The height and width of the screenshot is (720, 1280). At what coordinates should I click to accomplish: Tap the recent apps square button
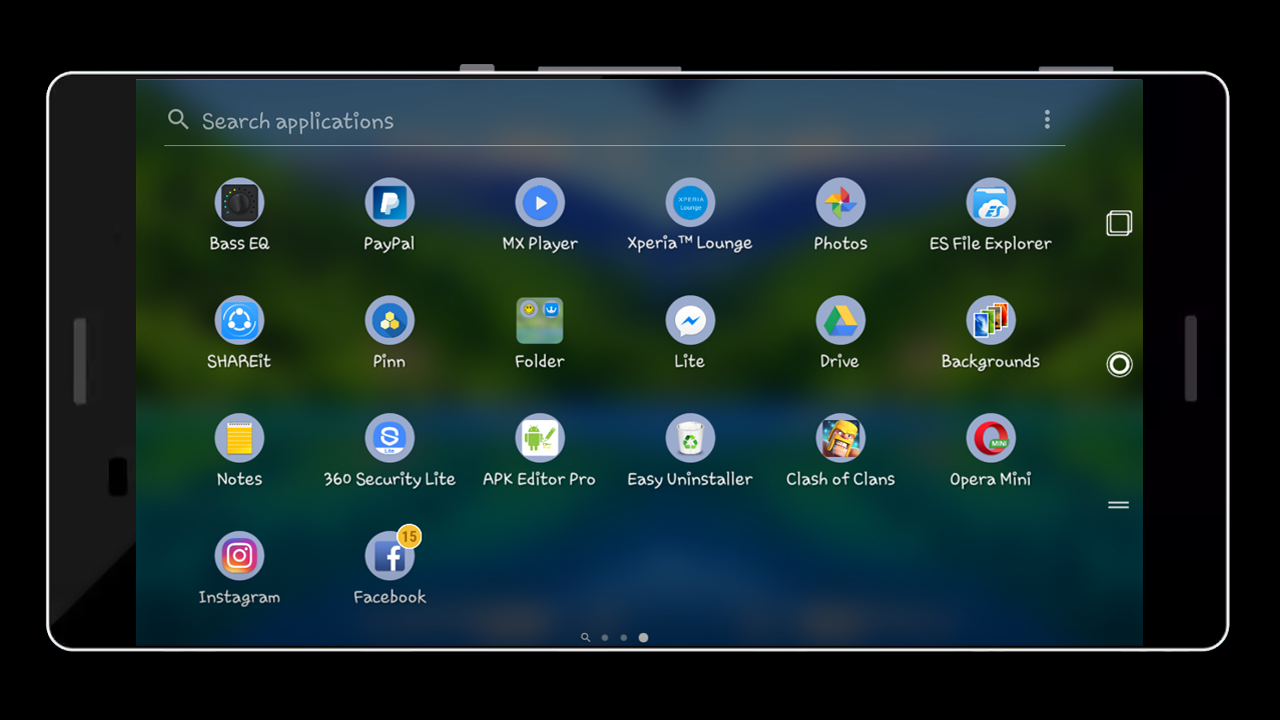[x=1119, y=223]
